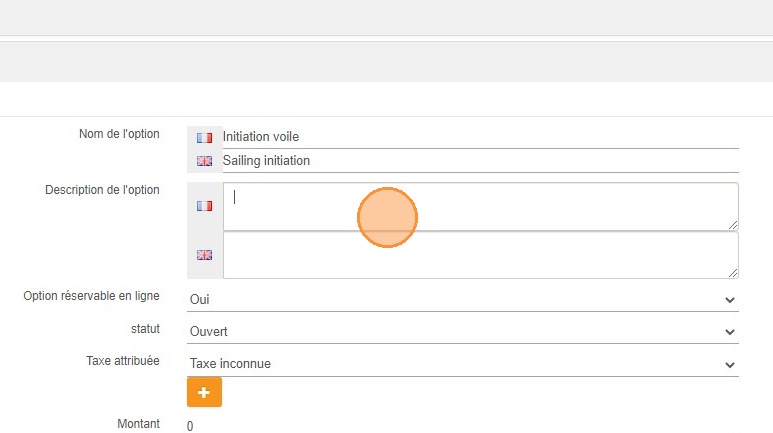Click the UK flag beside Sailing initiation
The image size is (773, 433).
coord(204,161)
